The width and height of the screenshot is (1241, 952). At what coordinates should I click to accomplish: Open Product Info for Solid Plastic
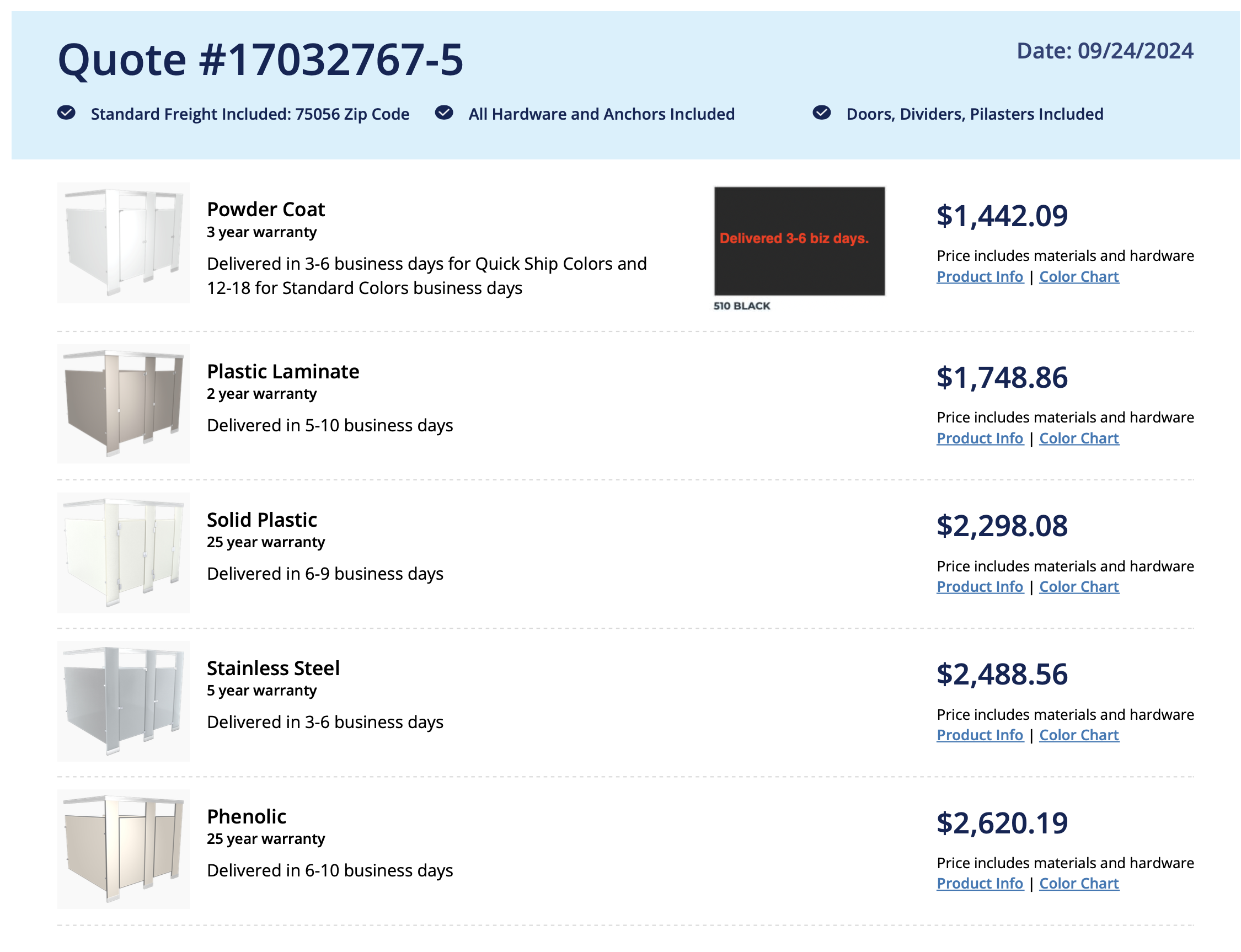coord(980,587)
